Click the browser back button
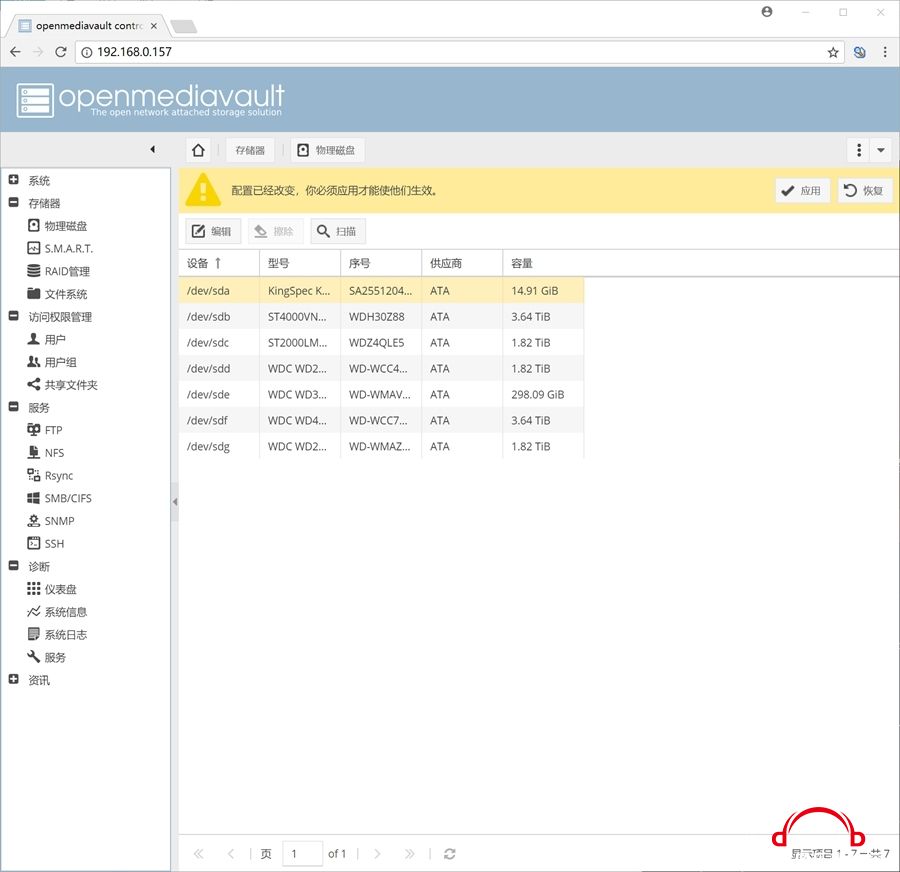 tap(15, 52)
